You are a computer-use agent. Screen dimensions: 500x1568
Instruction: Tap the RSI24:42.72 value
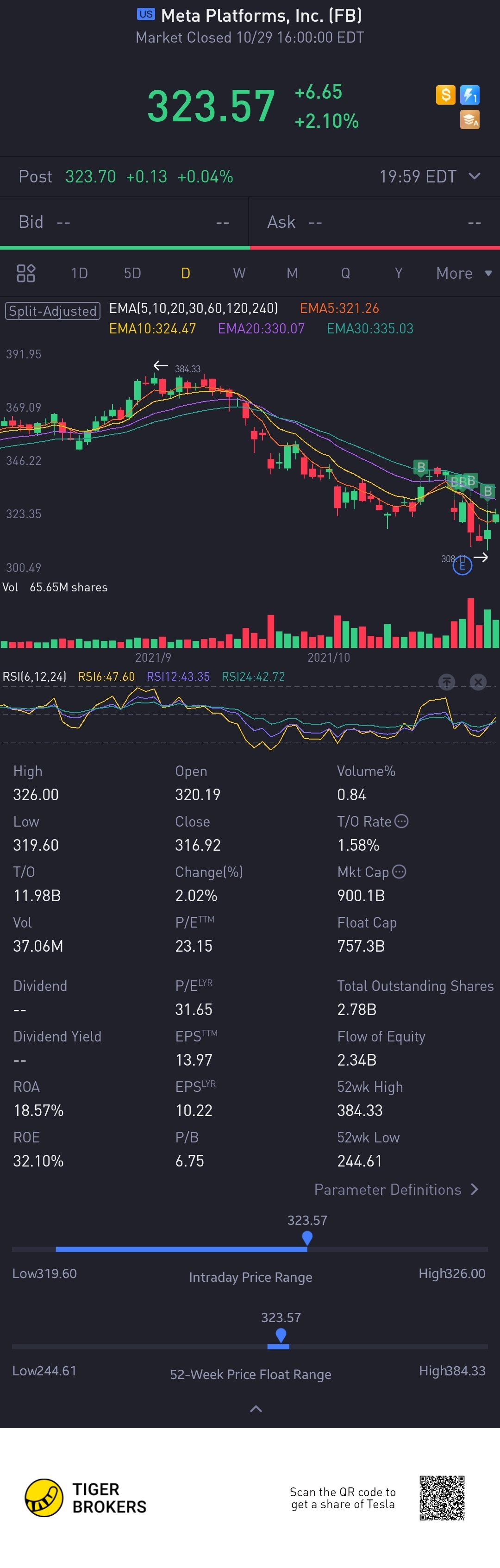coord(253,676)
